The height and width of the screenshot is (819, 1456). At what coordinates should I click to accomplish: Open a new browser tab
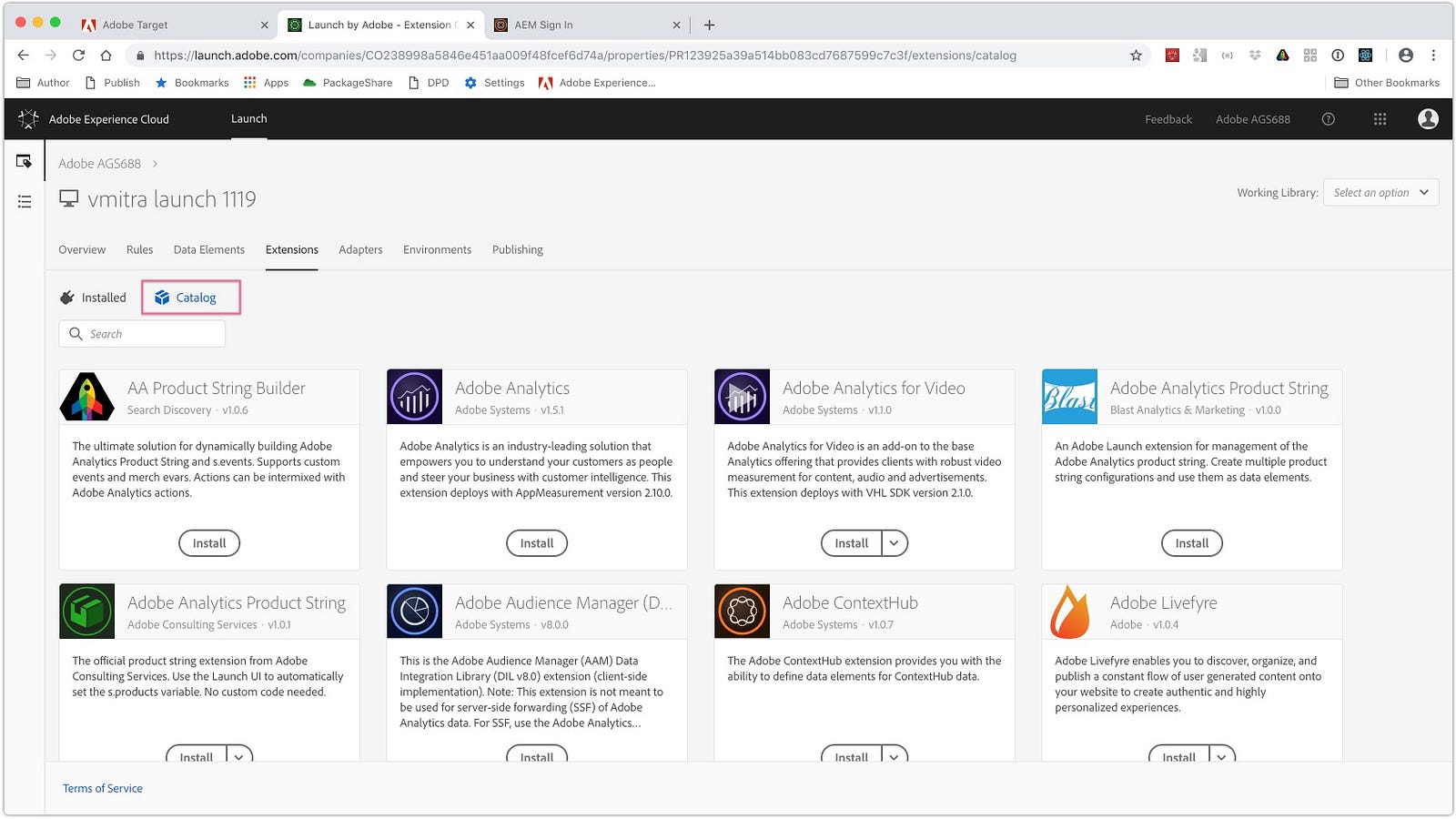click(x=710, y=25)
